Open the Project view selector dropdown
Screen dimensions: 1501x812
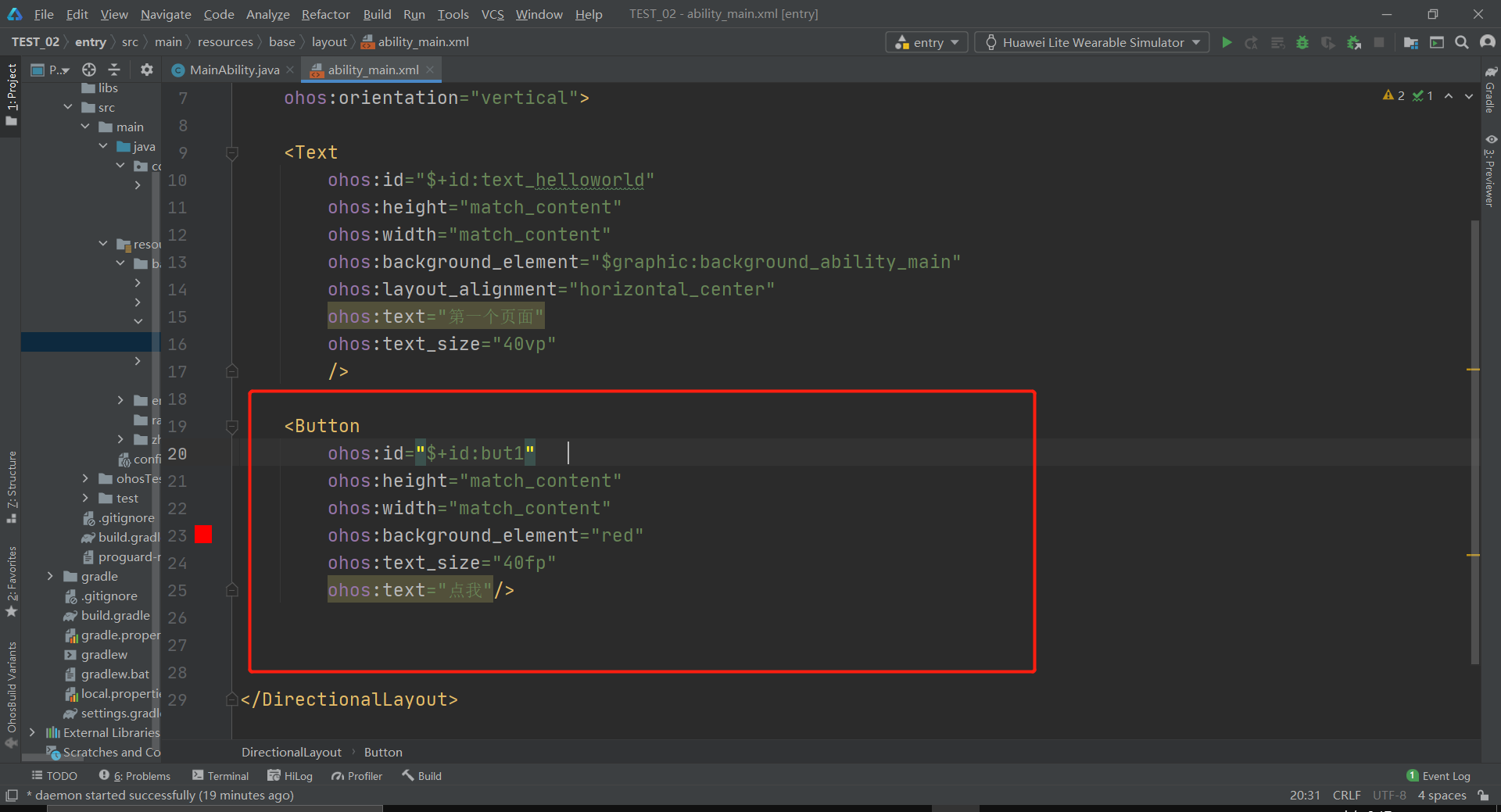pos(50,70)
